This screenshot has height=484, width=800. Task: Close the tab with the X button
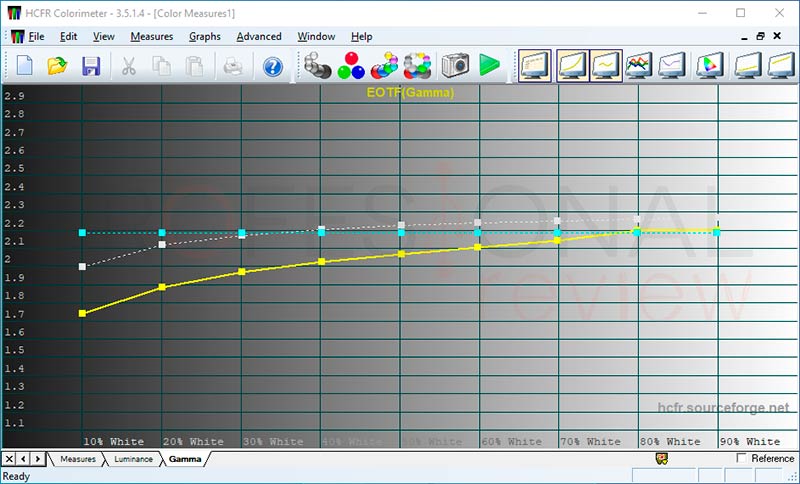click(x=9, y=459)
